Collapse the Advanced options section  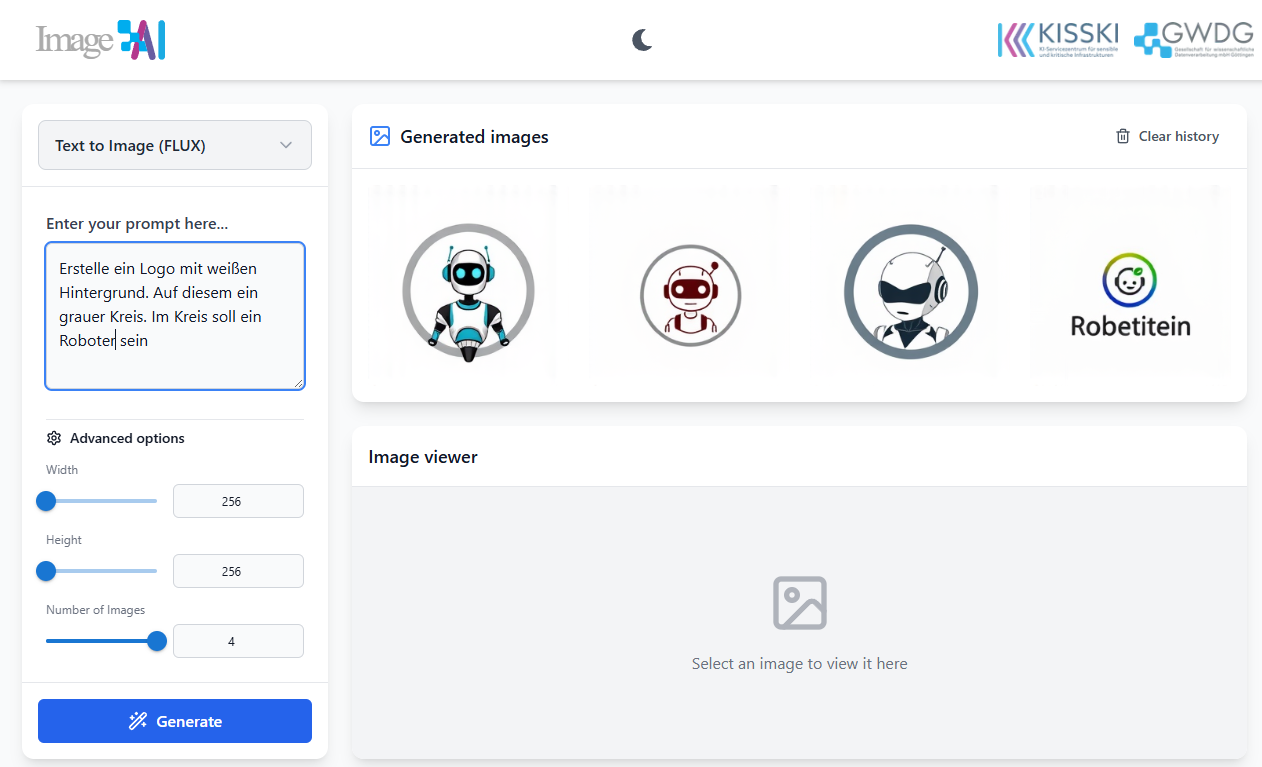127,439
